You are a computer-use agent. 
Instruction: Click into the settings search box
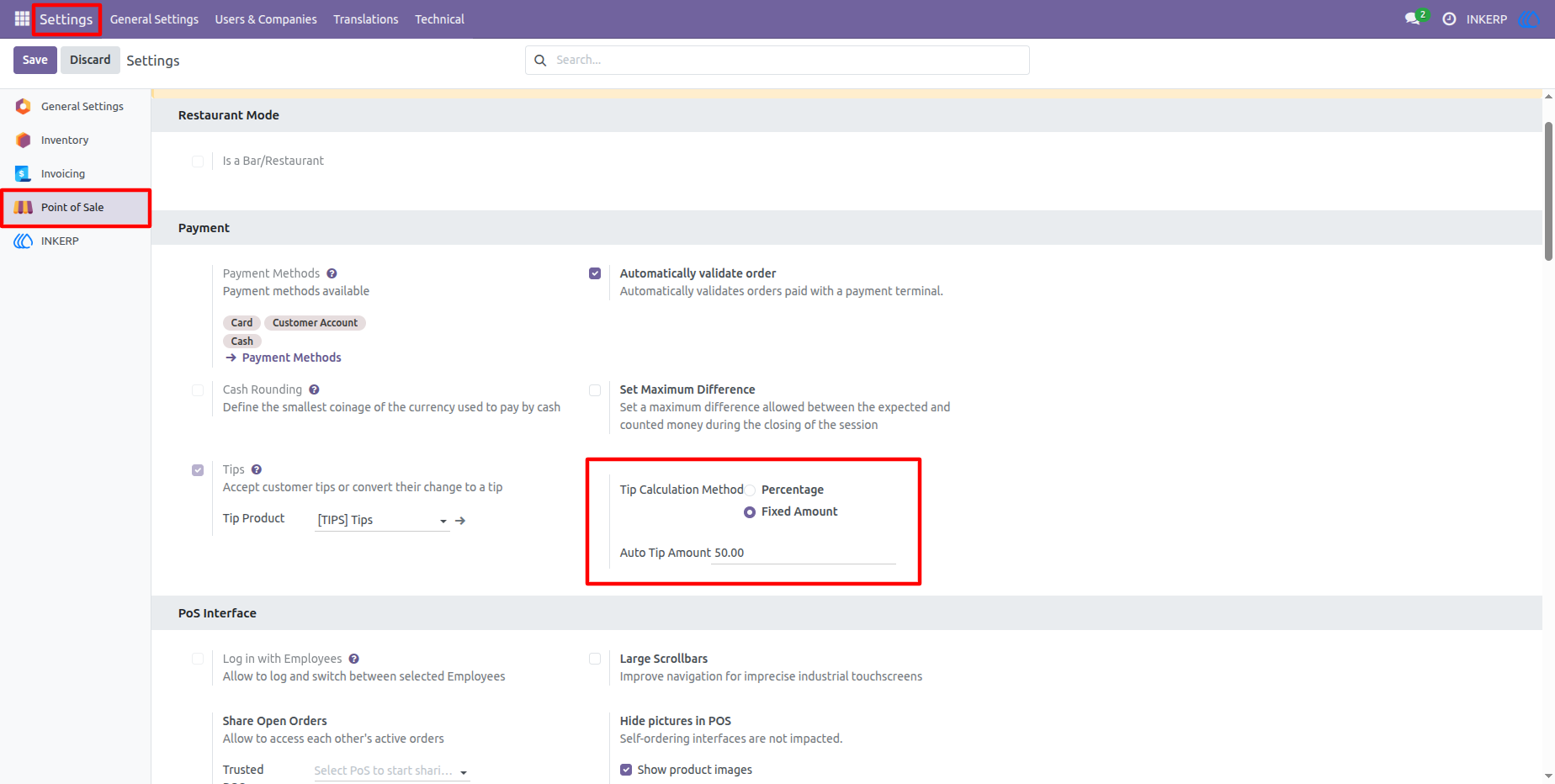(777, 60)
